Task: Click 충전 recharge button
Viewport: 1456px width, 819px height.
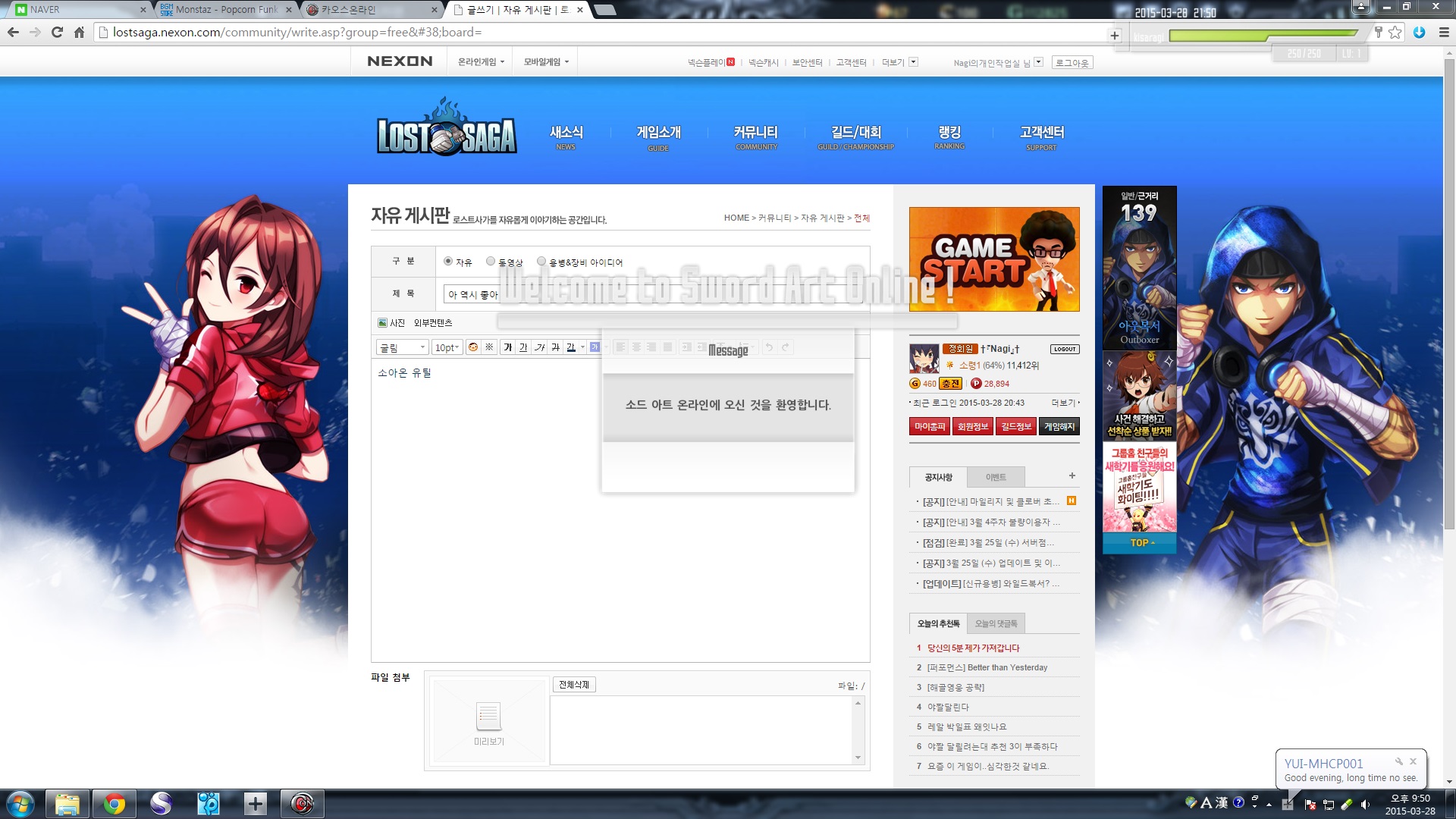Action: point(951,384)
